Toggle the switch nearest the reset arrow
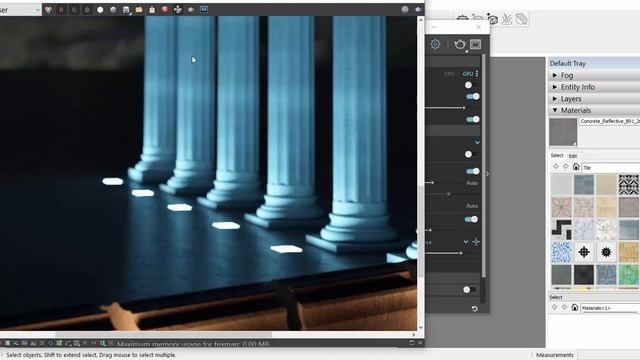 point(469,289)
